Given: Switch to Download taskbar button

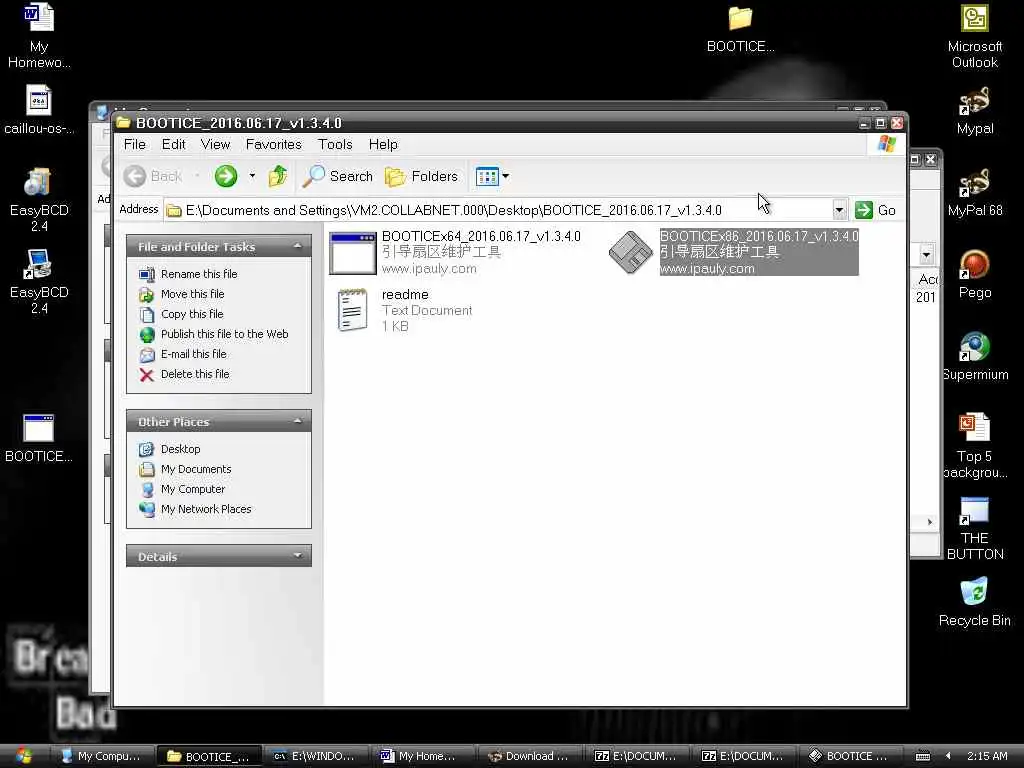Looking at the screenshot, I should [530, 756].
